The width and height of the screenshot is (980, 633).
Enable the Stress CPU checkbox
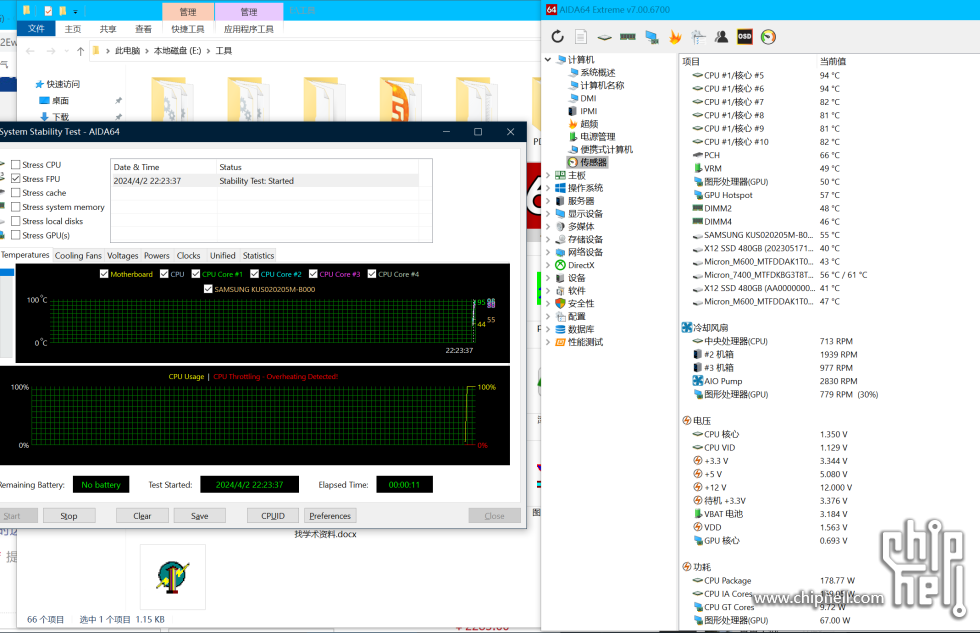tap(16, 164)
